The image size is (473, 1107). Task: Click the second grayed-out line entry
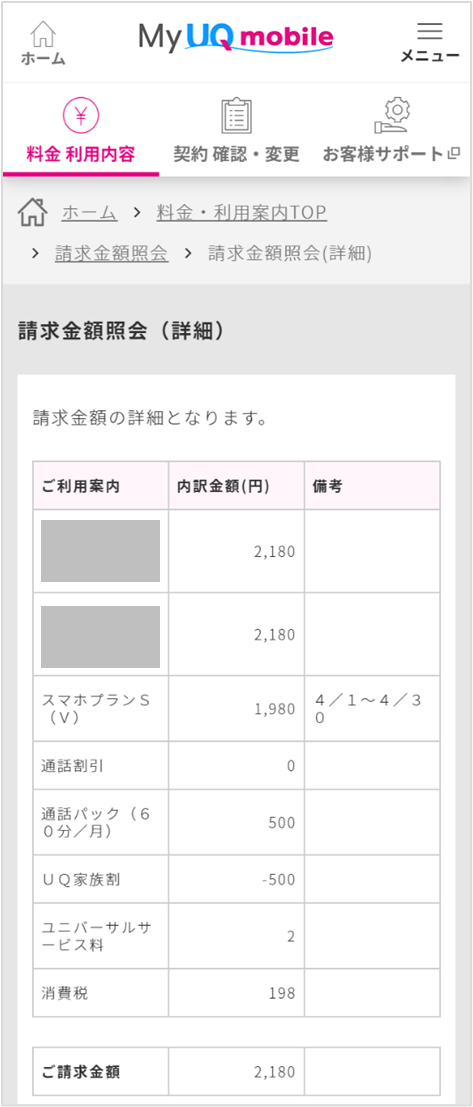pyautogui.click(x=100, y=636)
